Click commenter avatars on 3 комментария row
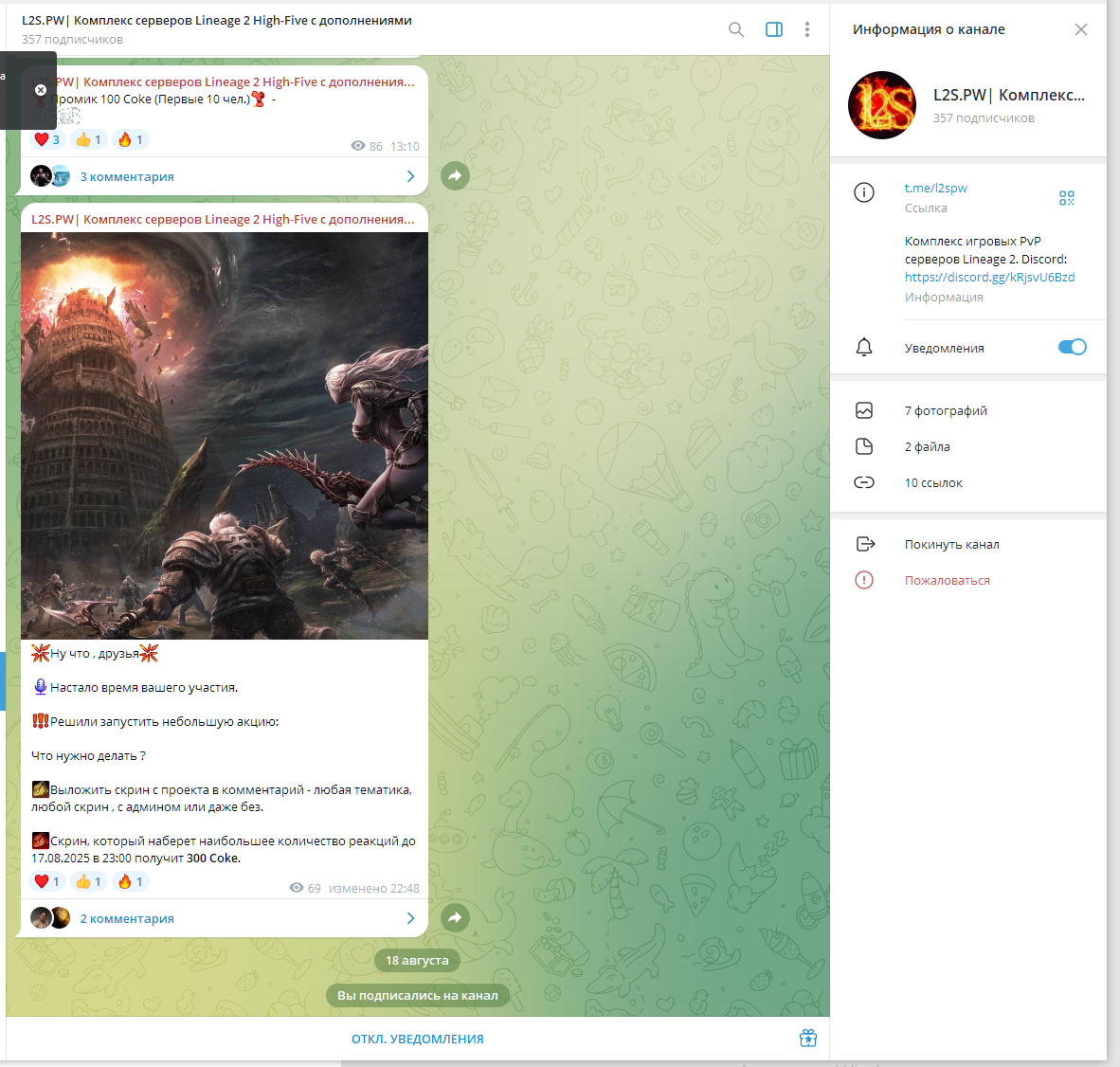 point(50,175)
